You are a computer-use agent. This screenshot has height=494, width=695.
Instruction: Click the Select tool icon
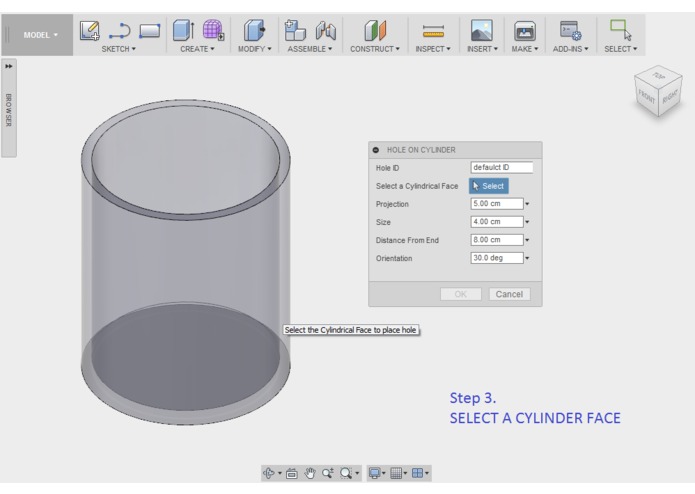621,30
